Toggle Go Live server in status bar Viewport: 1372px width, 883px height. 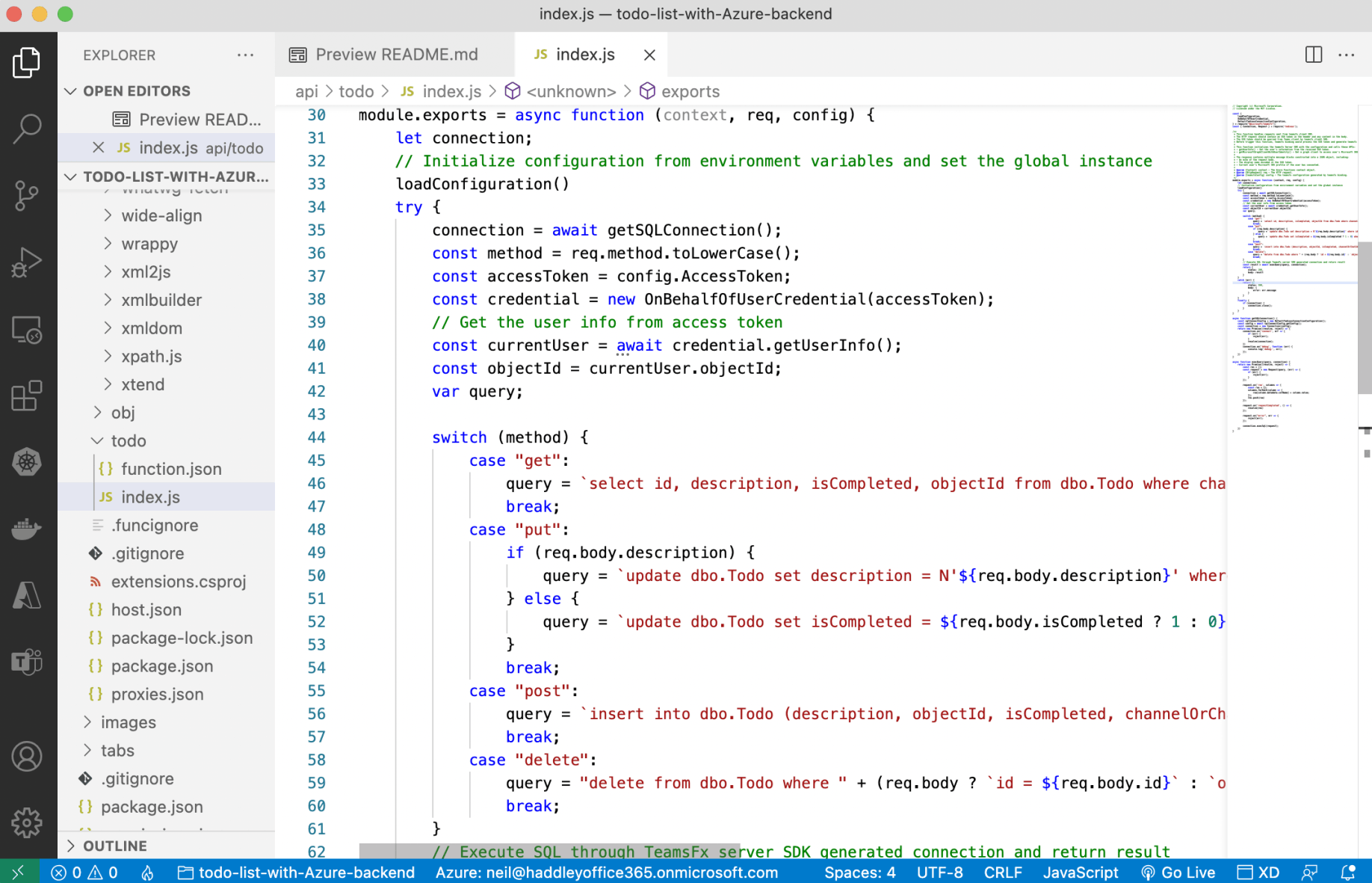click(x=1178, y=873)
